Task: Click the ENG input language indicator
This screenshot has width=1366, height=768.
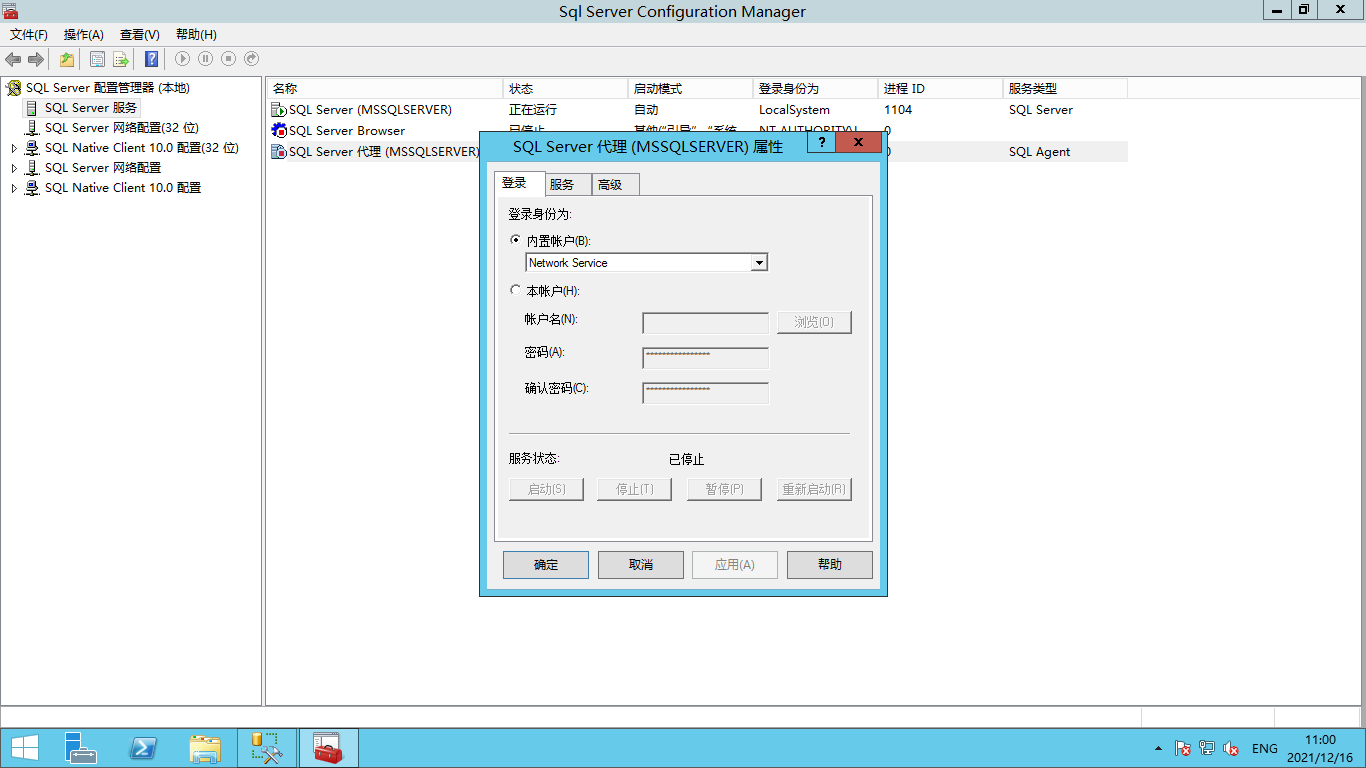Action: point(1264,748)
